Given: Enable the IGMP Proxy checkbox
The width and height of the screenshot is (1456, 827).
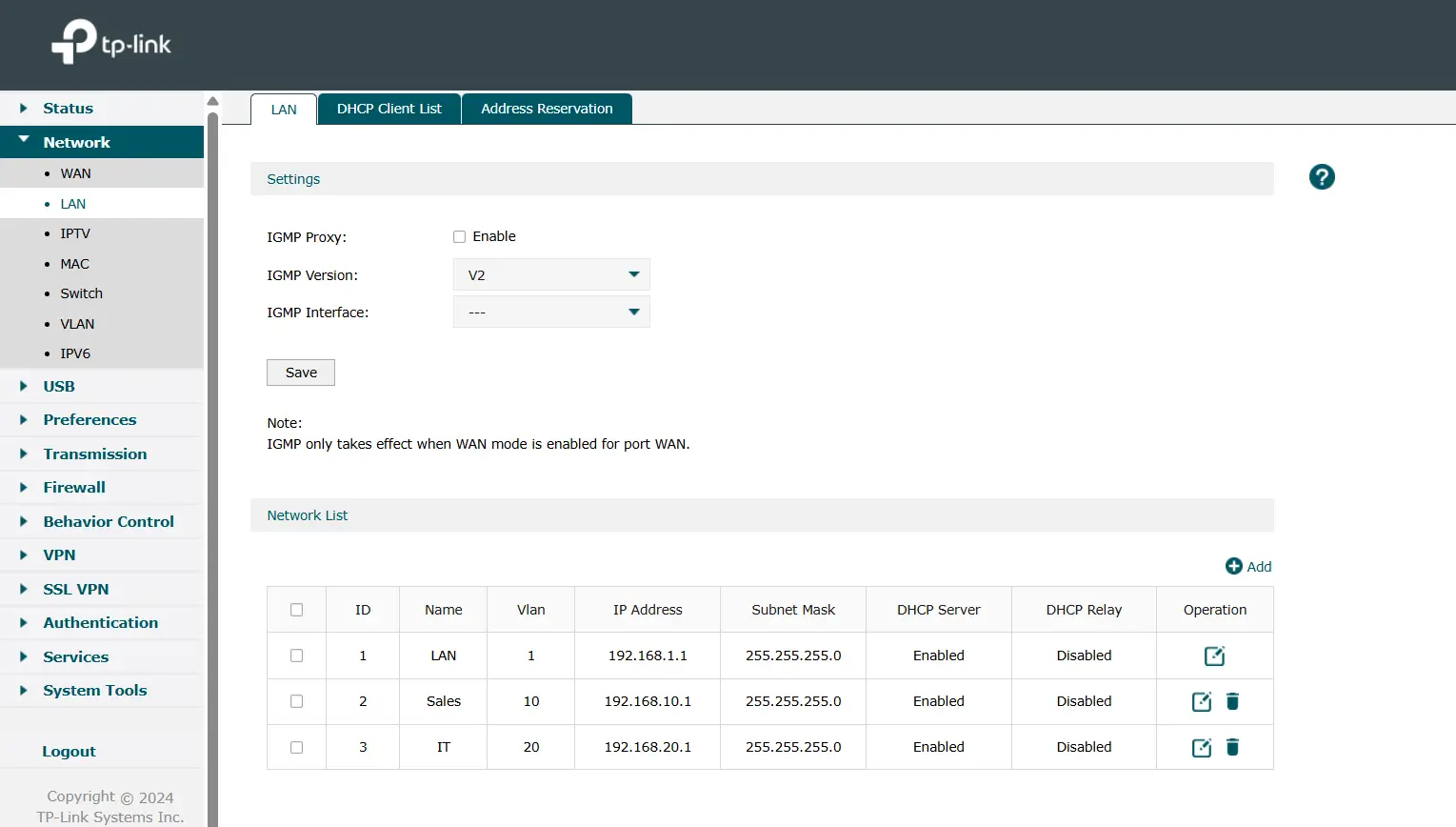Looking at the screenshot, I should pyautogui.click(x=460, y=236).
